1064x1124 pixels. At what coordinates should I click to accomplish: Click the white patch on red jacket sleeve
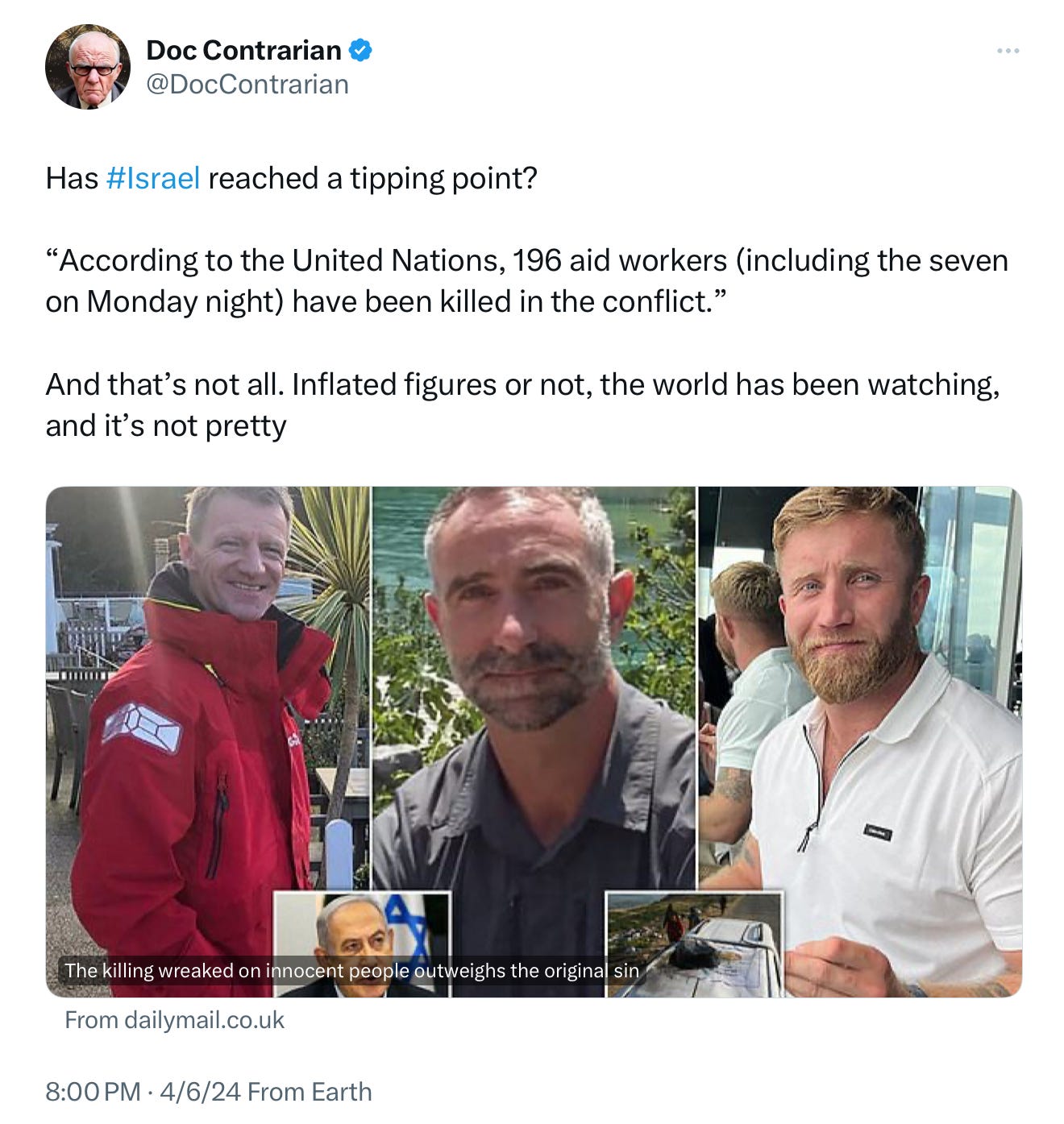click(142, 727)
